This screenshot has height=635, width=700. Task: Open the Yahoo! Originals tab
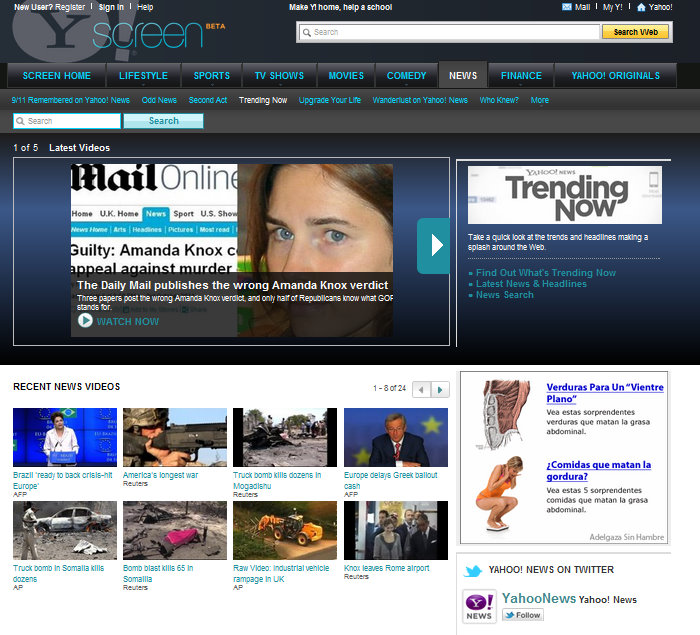(x=616, y=75)
